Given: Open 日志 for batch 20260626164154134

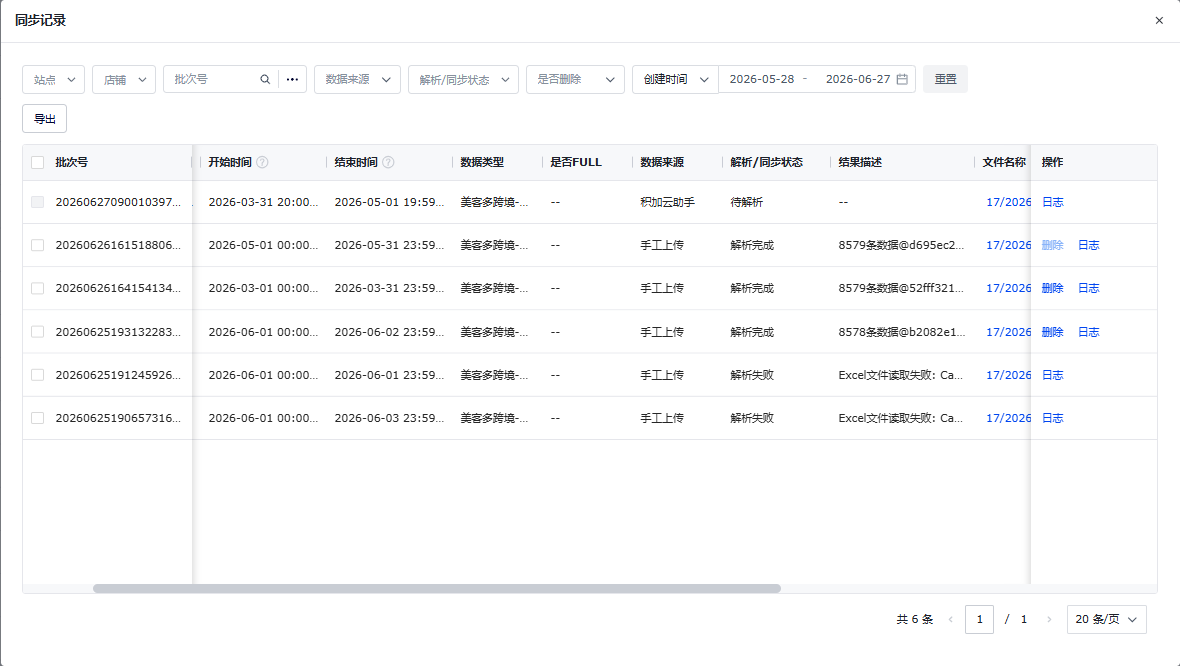Looking at the screenshot, I should [1089, 288].
